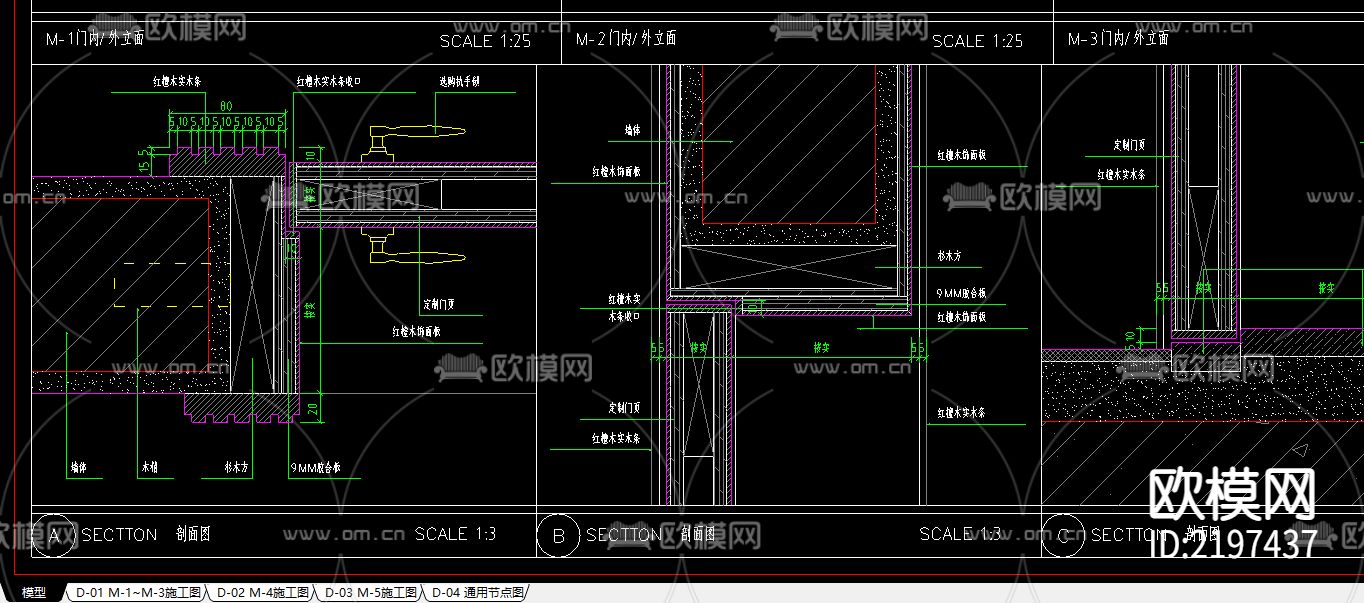Viewport: 1364px width, 603px height.
Task: Select the 墙体 label in section B
Action: point(632,131)
